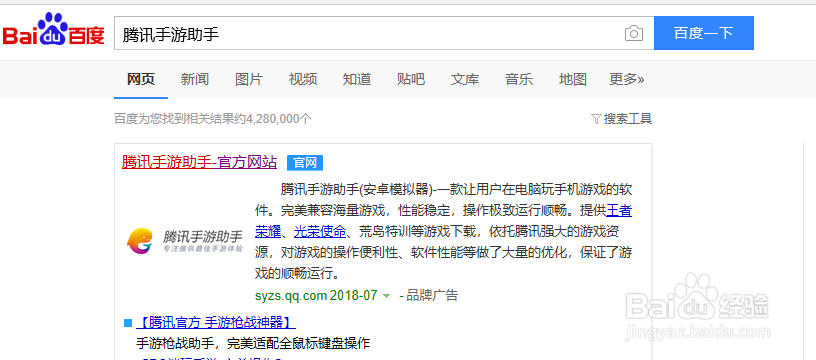Viewport: 816px width, 360px height.
Task: Click the Baidu logo
Action: coord(53,30)
